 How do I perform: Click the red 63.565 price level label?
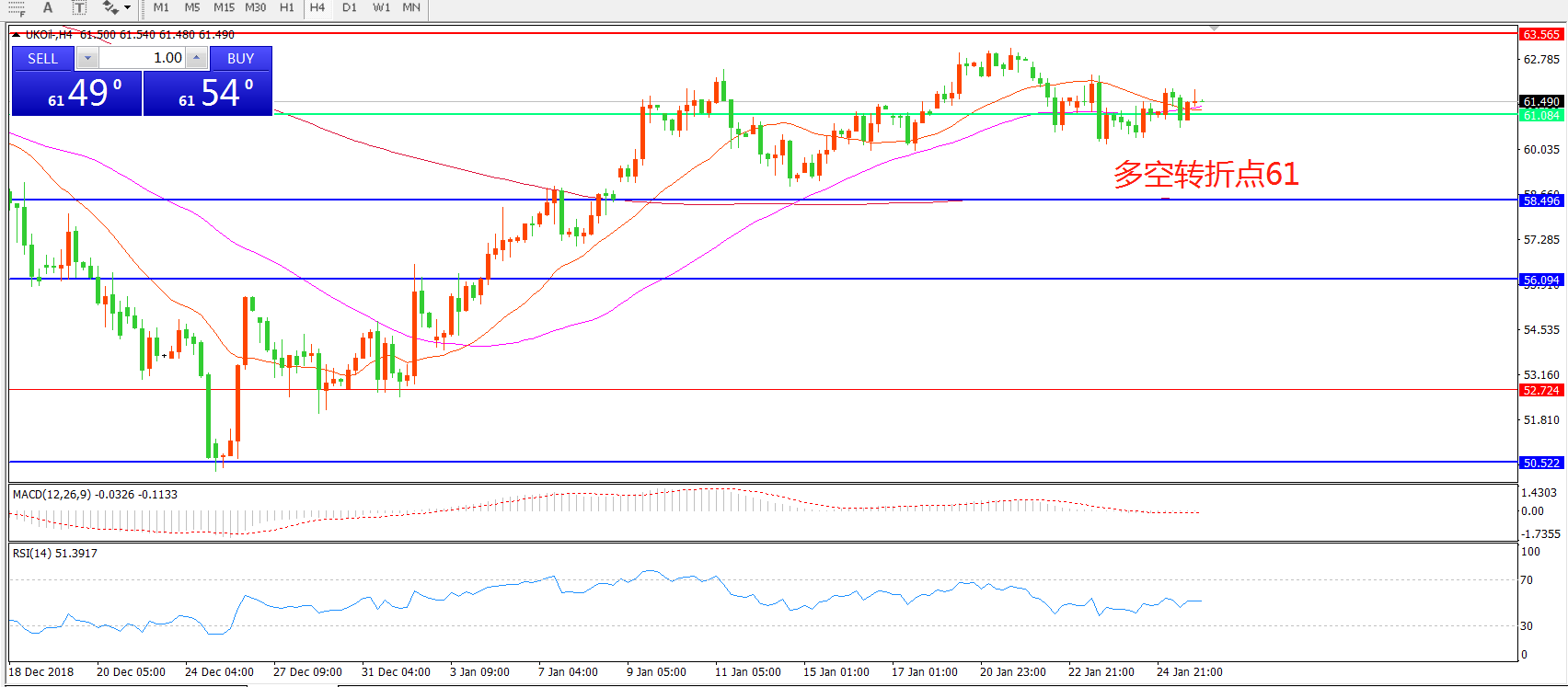coord(1540,34)
